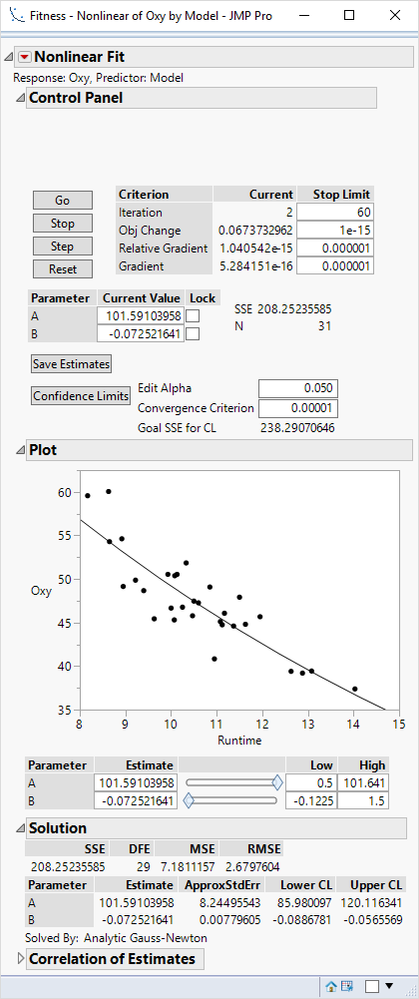Click the data table icon in status bar

347,986
